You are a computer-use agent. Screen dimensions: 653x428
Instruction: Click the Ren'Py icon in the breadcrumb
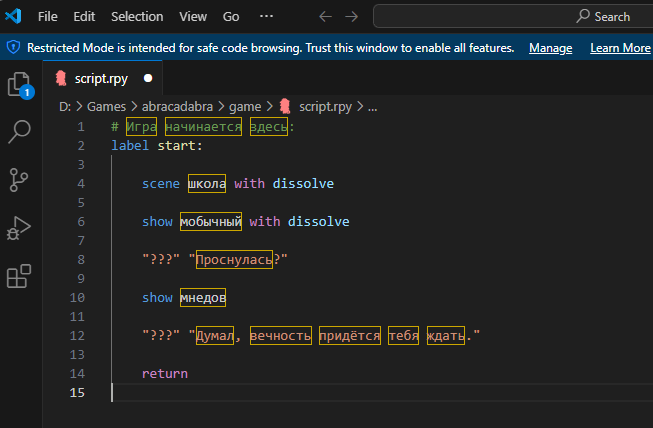[x=285, y=106]
